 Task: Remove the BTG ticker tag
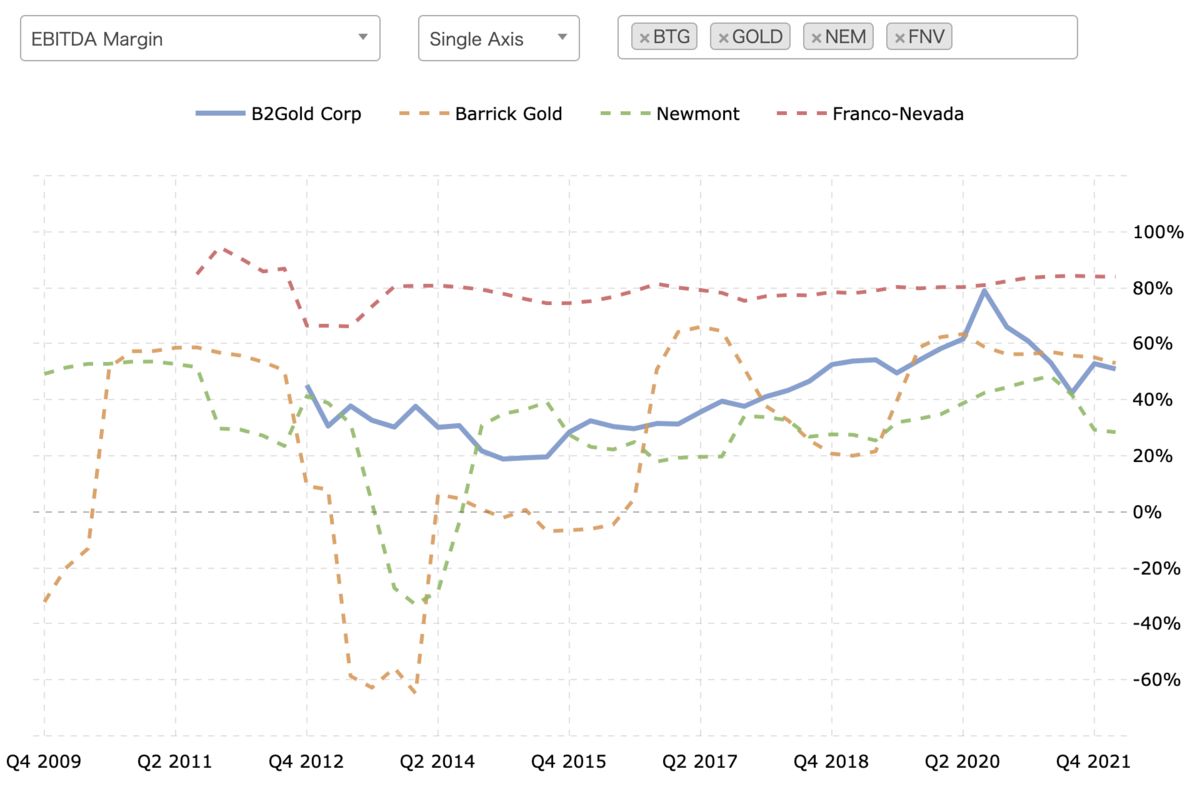tap(645, 38)
